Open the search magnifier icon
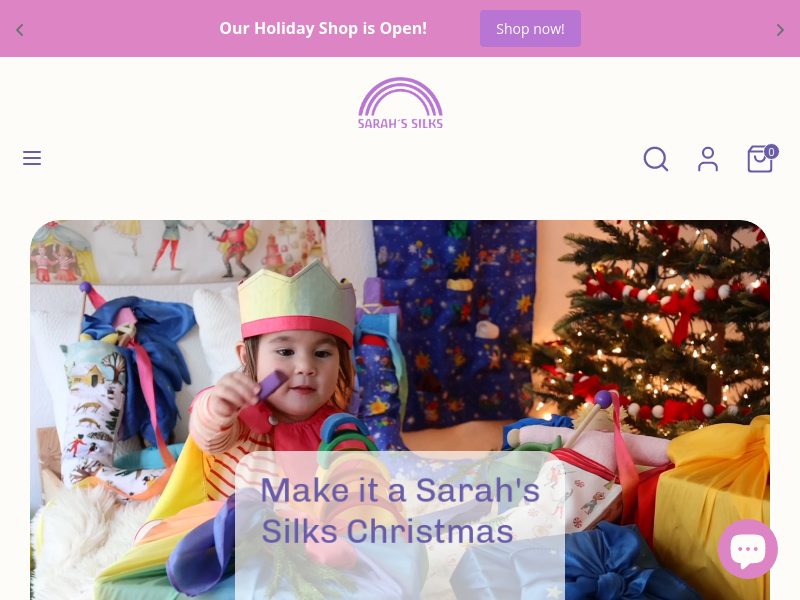 tap(656, 159)
